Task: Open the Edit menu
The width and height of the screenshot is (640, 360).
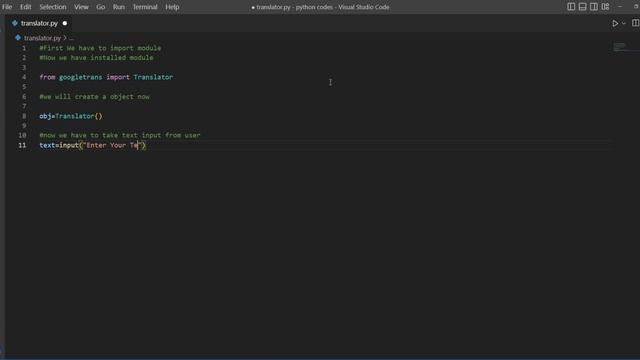Action: [x=26, y=7]
